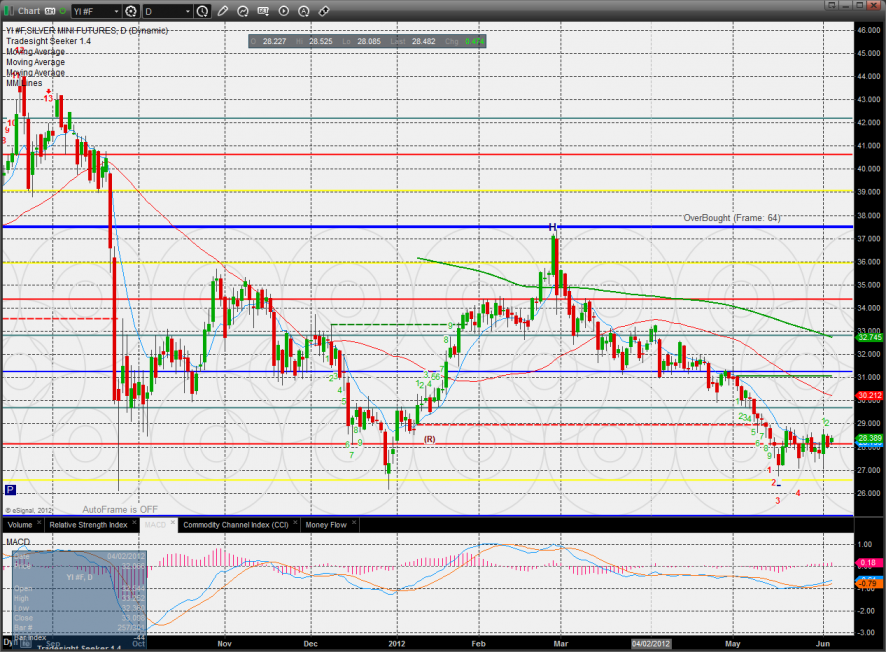Viewport: 886px width, 652px height.
Task: Click the SDI linking icon beside Chart
Action: (x=50, y=11)
